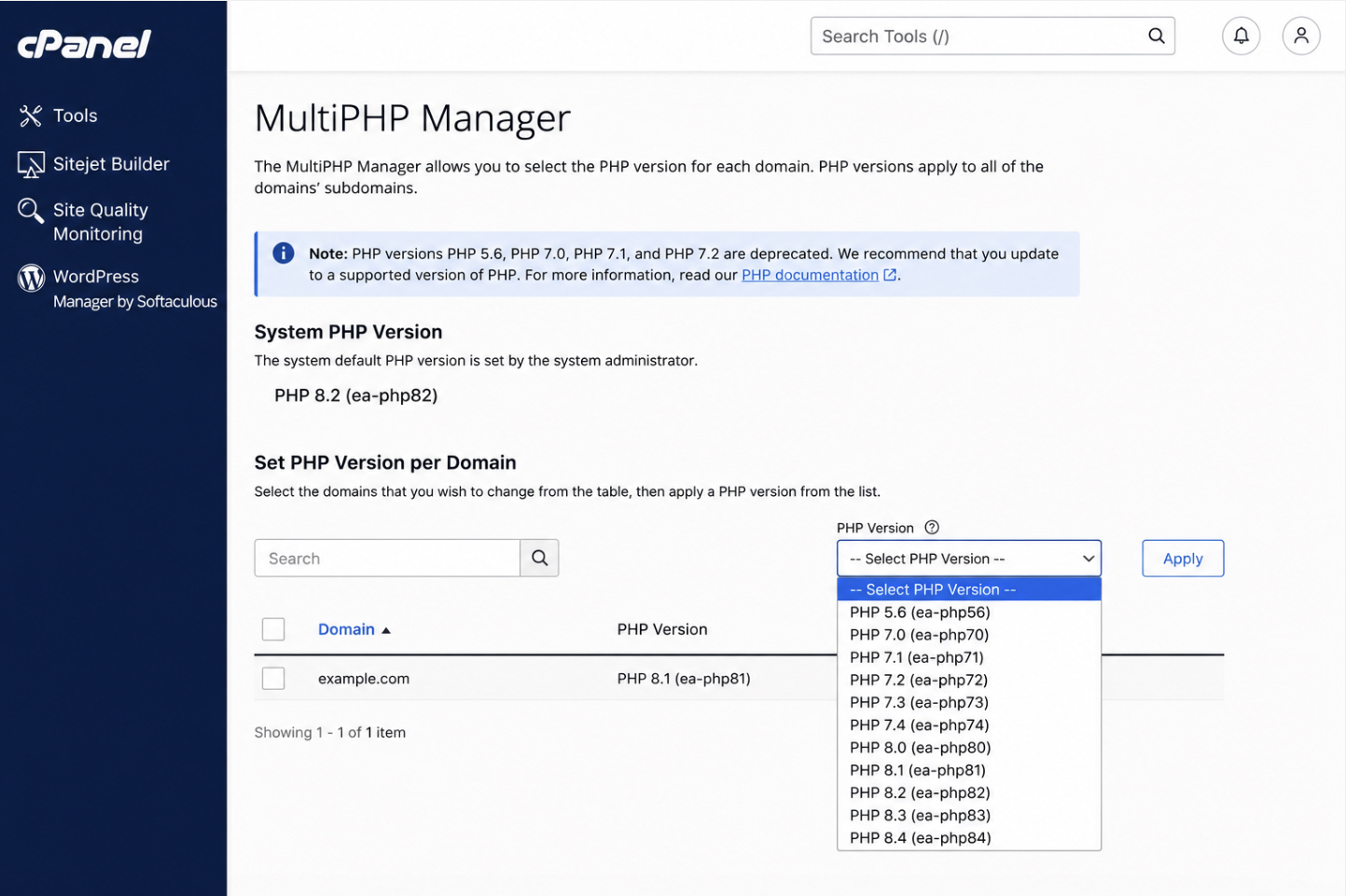Select PHP 8.0 (ea-php80)

[968, 748]
